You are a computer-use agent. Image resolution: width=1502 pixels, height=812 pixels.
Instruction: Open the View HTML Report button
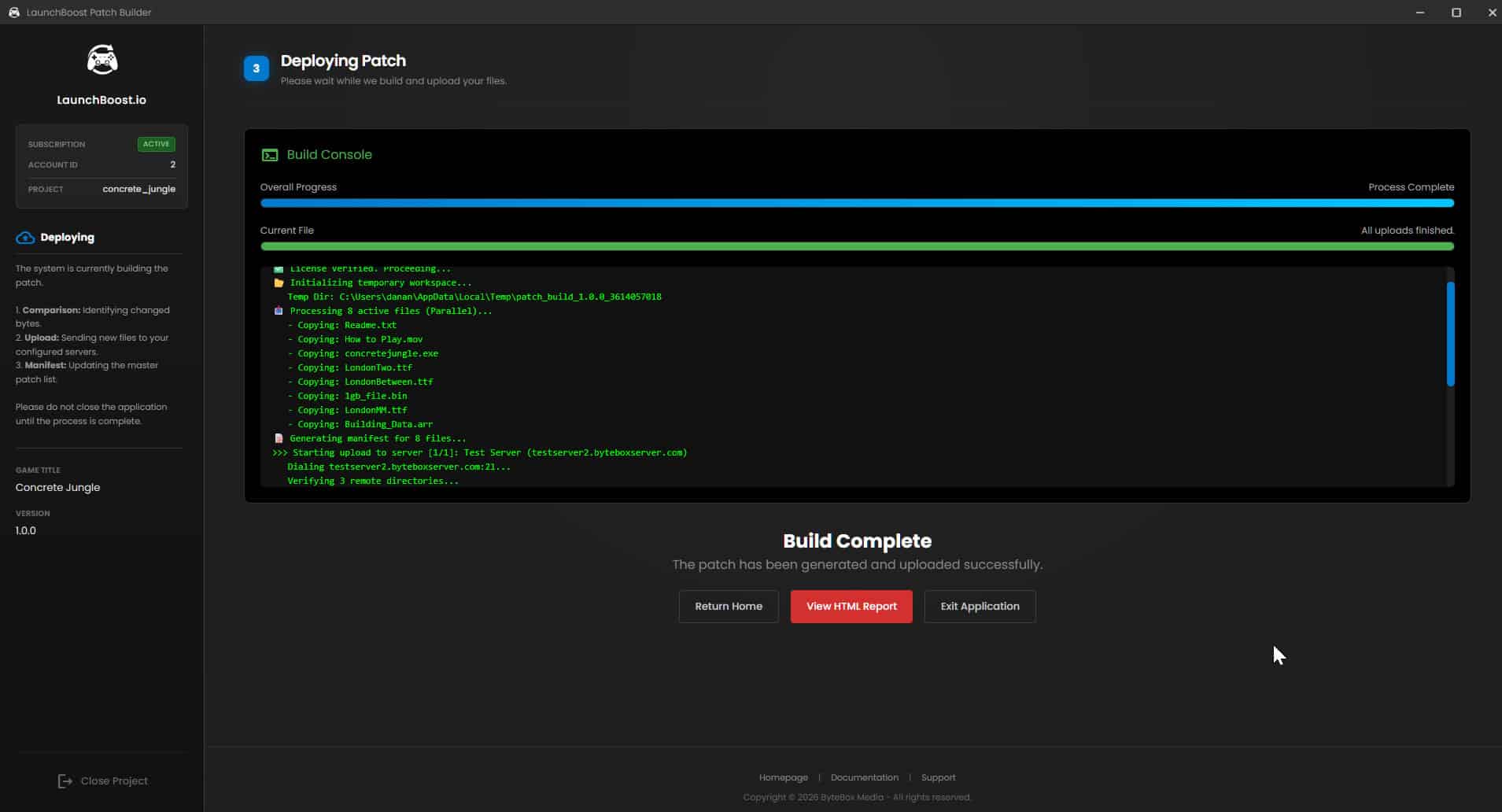point(851,606)
